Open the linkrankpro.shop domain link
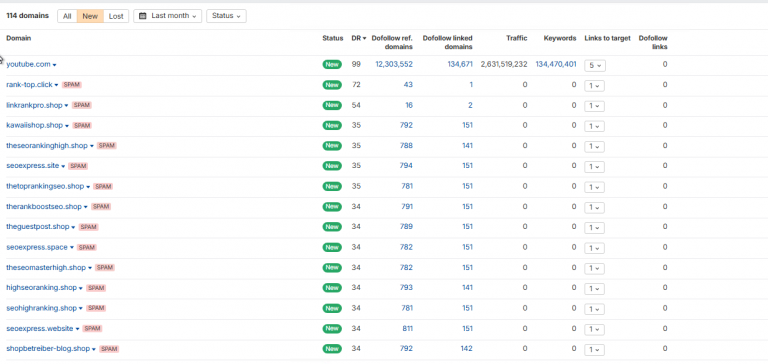 click(34, 105)
